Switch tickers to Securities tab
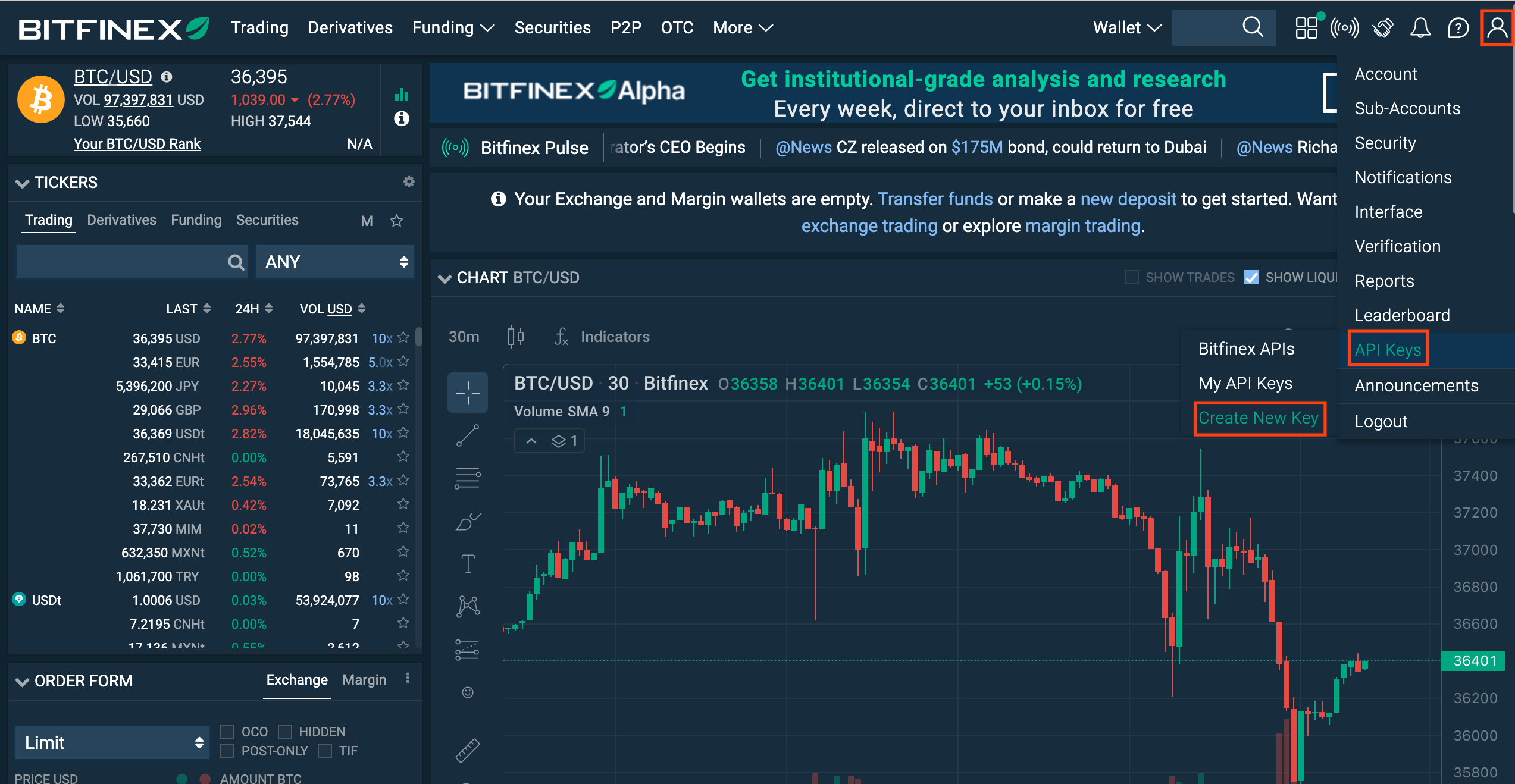Image resolution: width=1515 pixels, height=784 pixels. pos(267,220)
